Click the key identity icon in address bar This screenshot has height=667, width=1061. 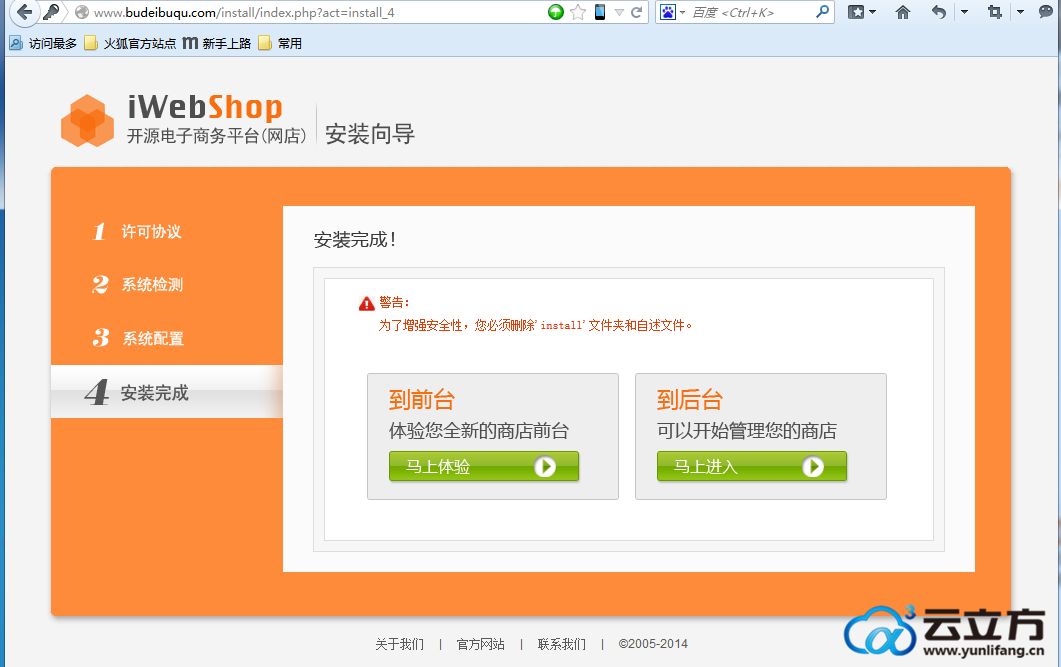point(51,12)
